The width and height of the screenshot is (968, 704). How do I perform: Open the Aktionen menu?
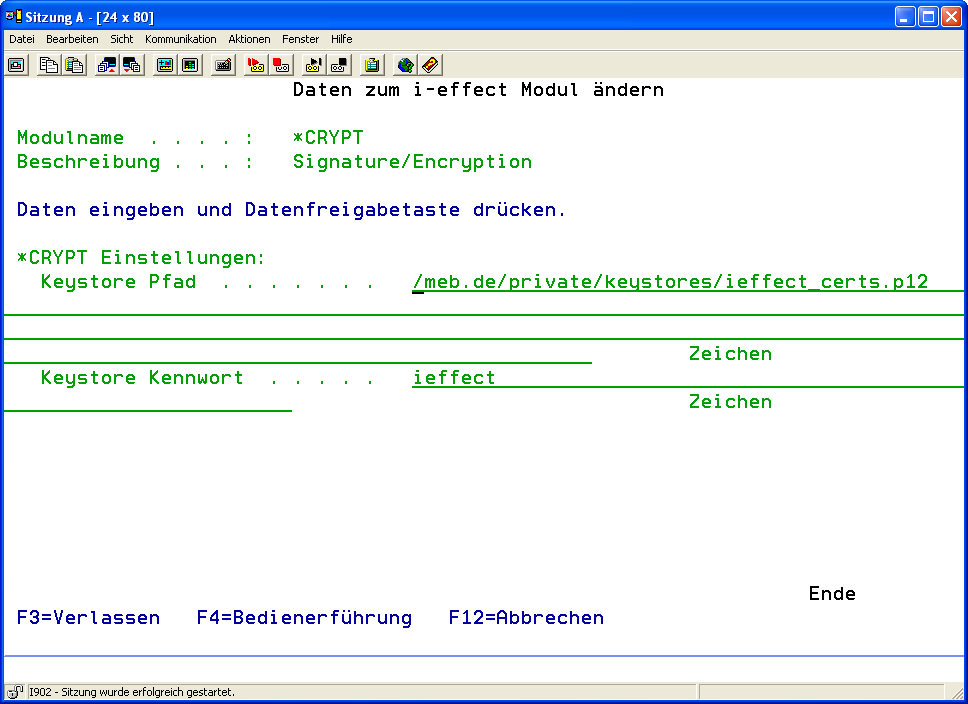249,39
